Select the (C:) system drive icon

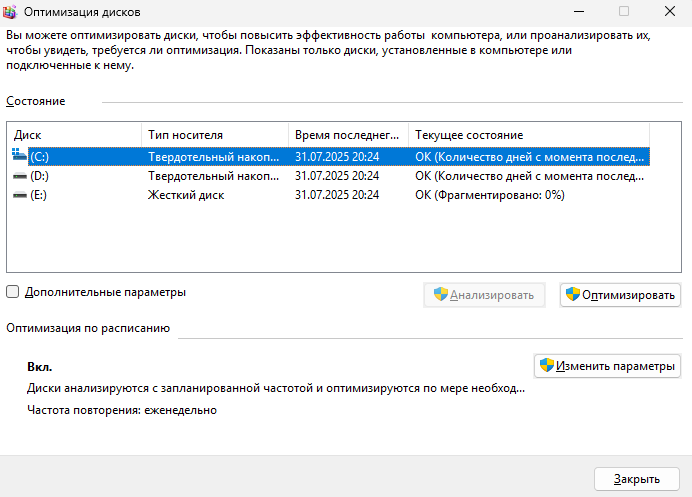[x=19, y=154]
